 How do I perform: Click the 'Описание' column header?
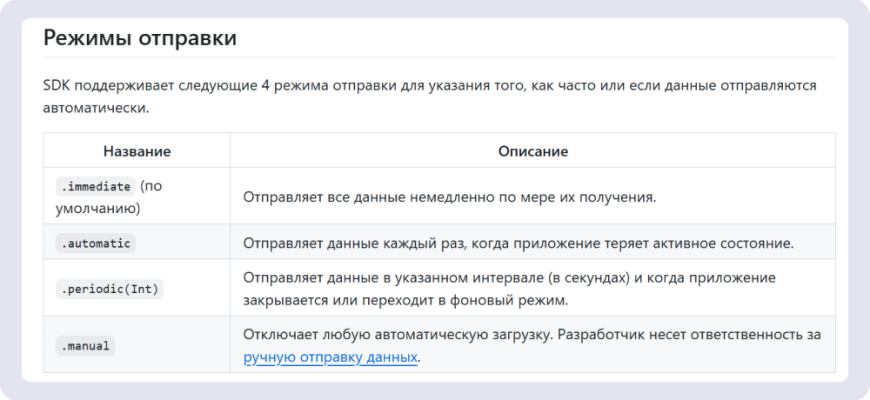click(532, 151)
